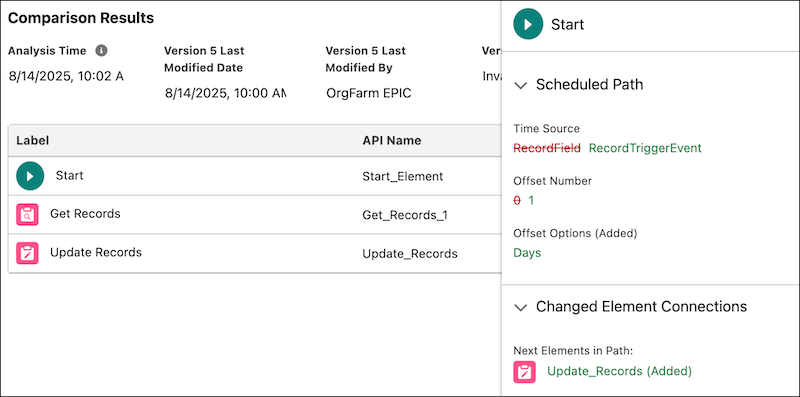Click the Get Records row icon
Screen dimensions: 800x397
click(28, 214)
